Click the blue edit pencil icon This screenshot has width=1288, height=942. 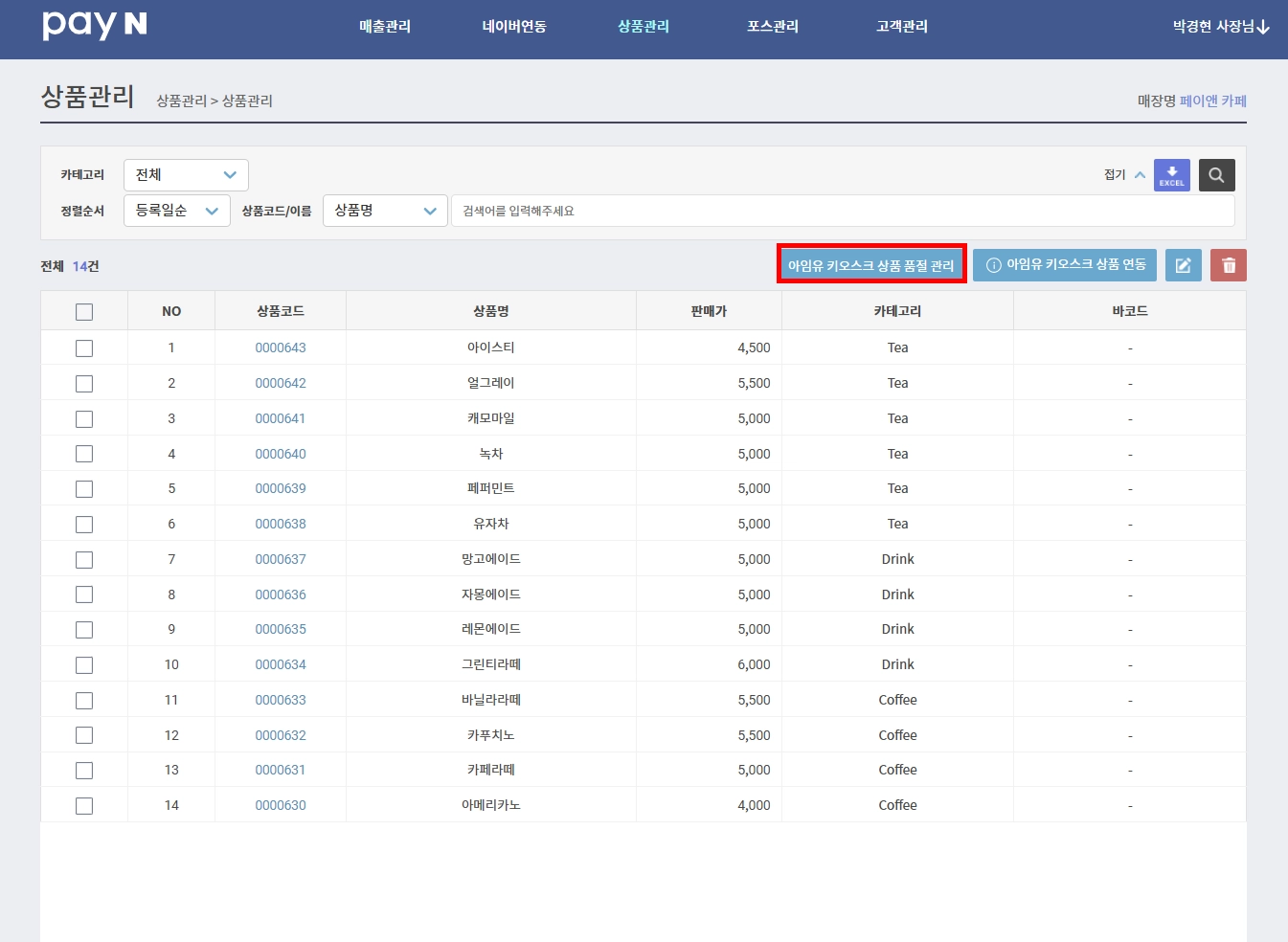click(x=1183, y=265)
